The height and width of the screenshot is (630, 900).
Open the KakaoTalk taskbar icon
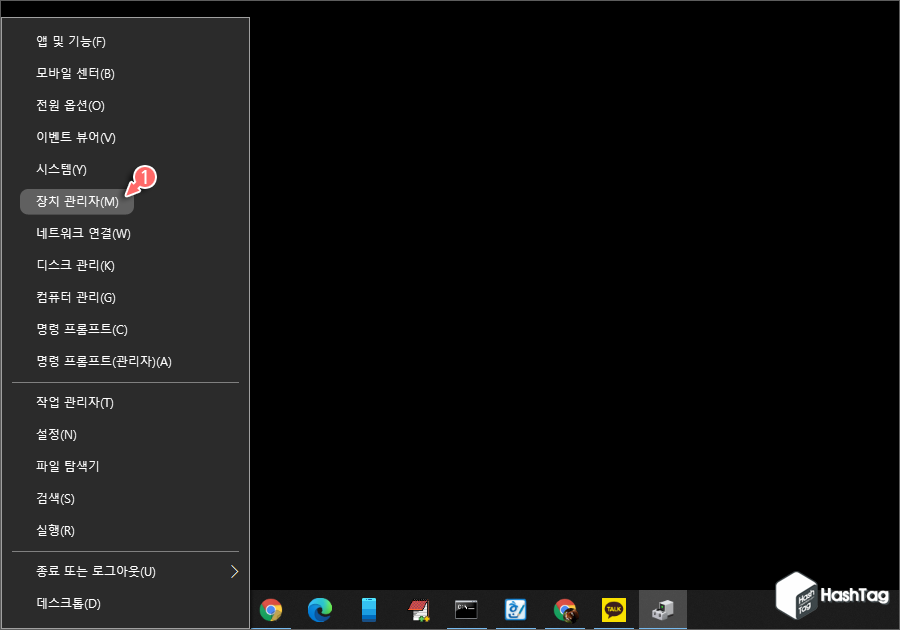[x=614, y=609]
